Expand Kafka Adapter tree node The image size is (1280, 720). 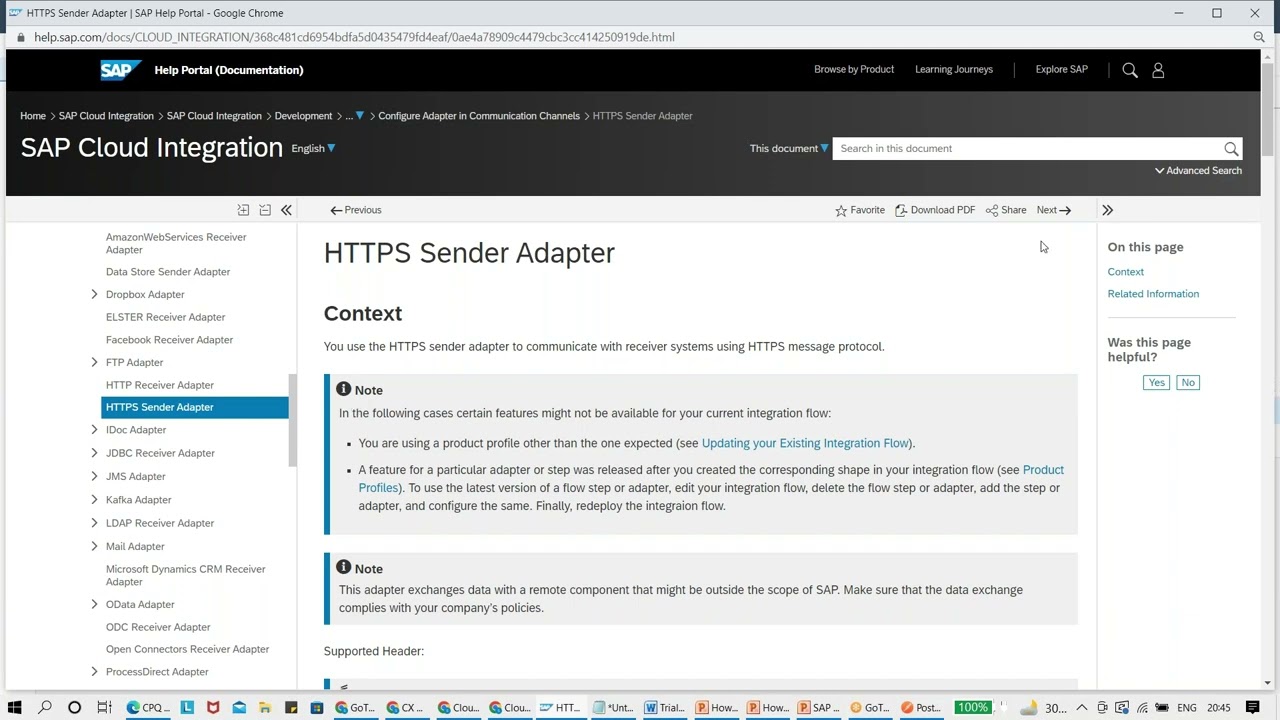(95, 500)
